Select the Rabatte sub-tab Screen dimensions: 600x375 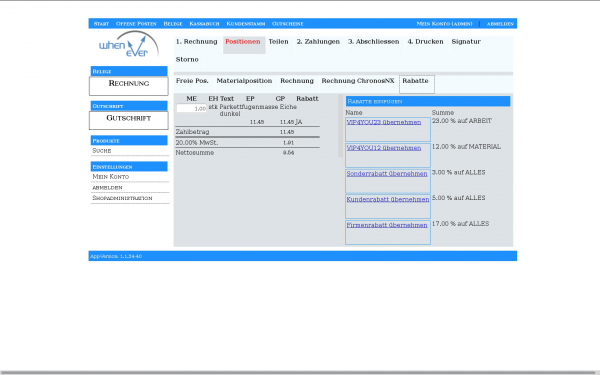pyautogui.click(x=417, y=84)
